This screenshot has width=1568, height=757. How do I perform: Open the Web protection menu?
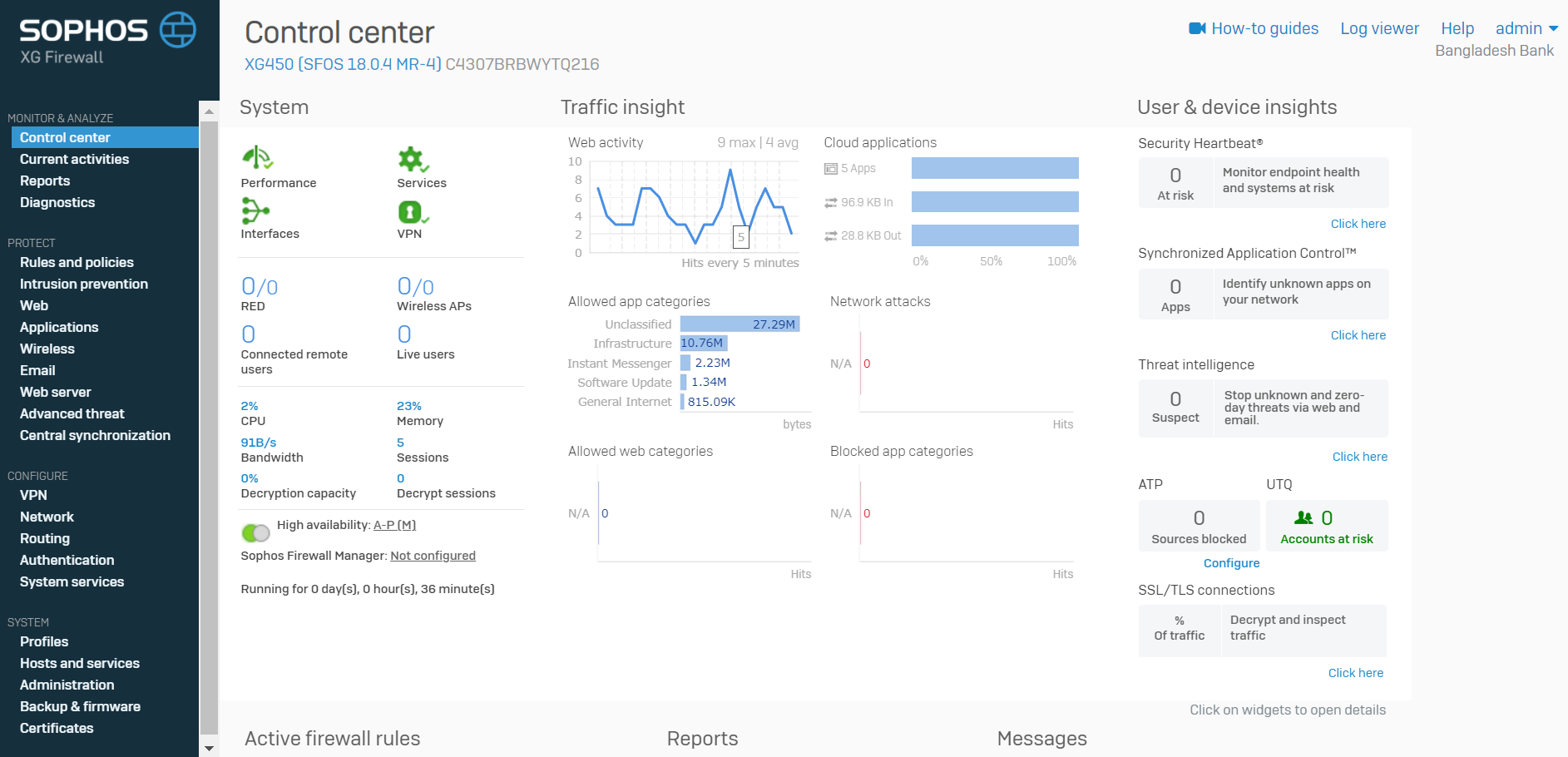pyautogui.click(x=34, y=305)
